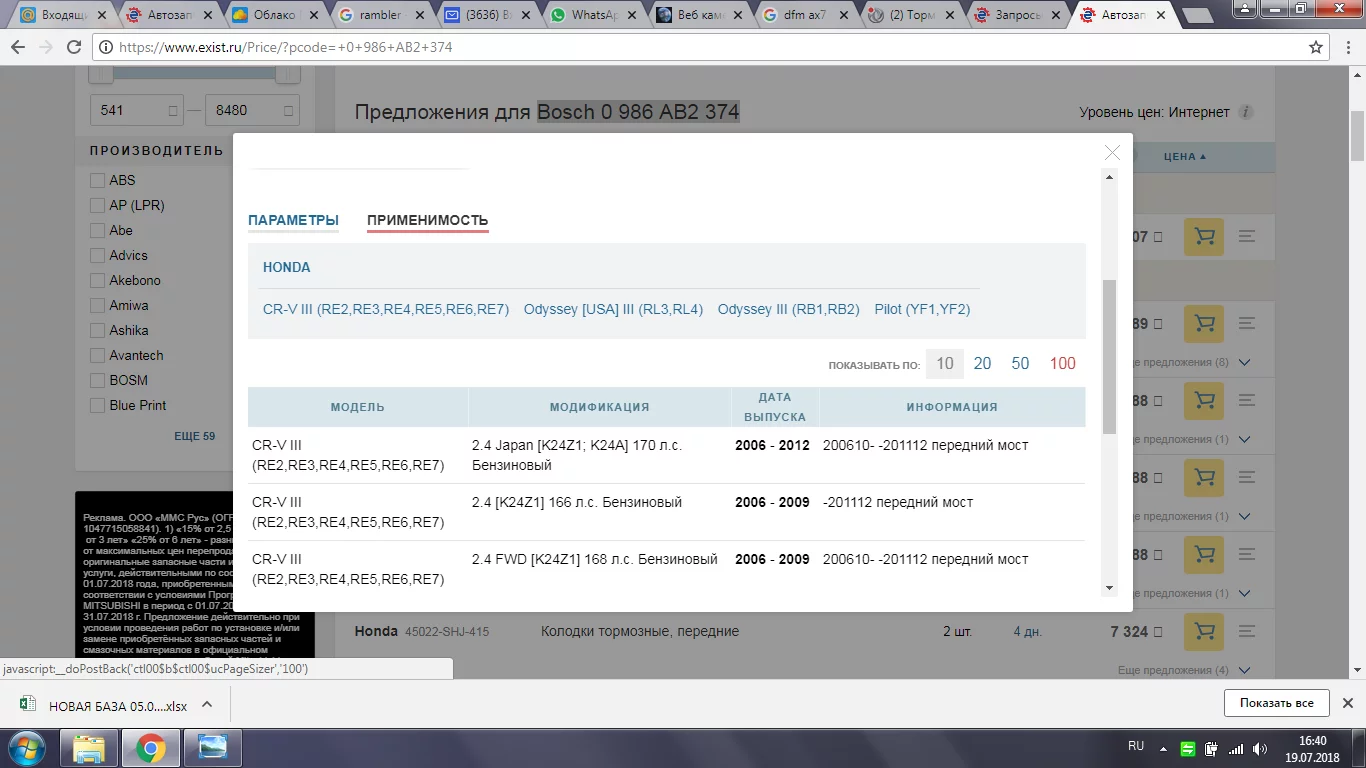
Task: Open Windows Explorer from the taskbar
Action: pyautogui.click(x=89, y=747)
